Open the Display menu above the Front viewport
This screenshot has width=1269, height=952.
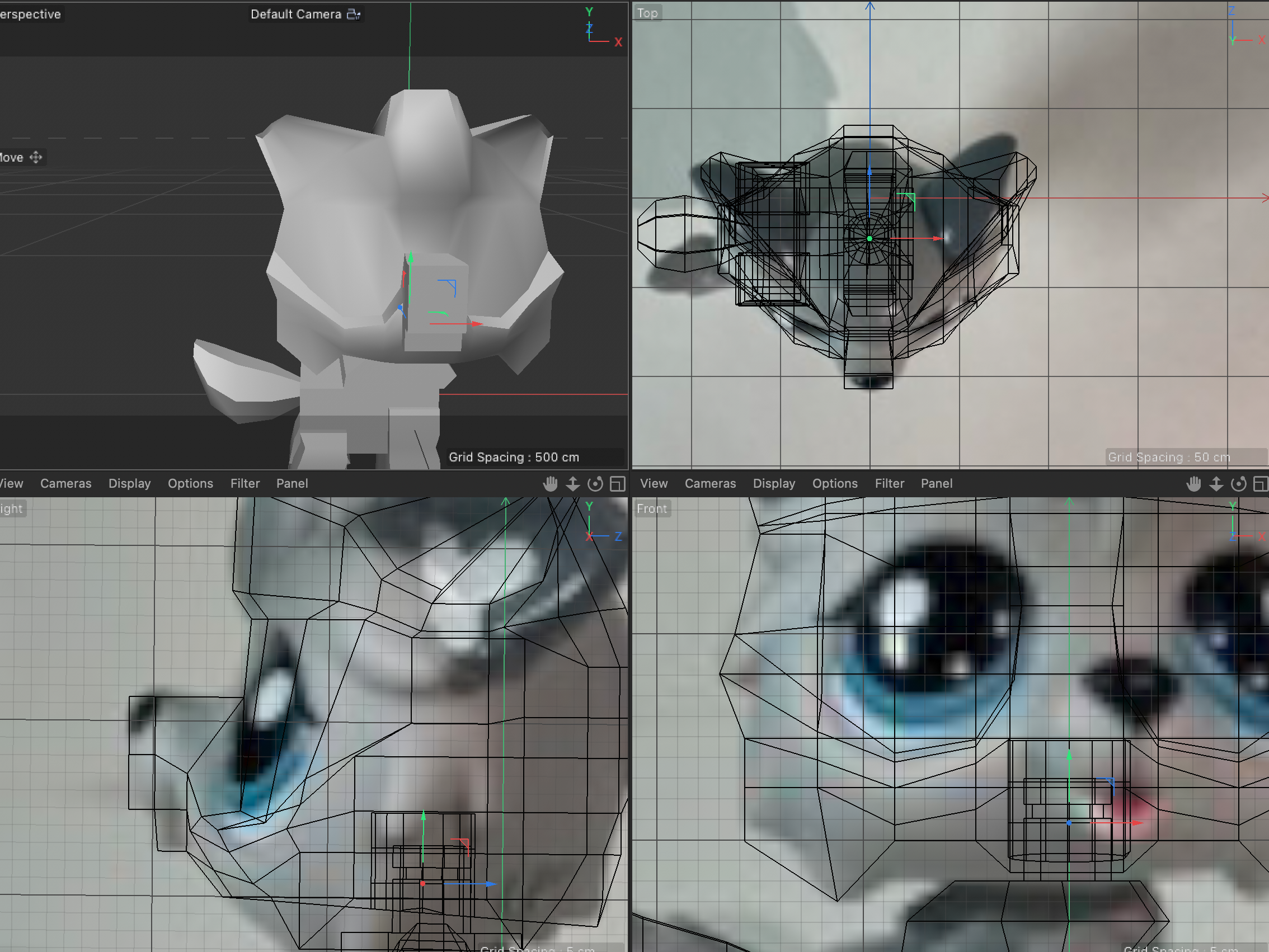774,483
